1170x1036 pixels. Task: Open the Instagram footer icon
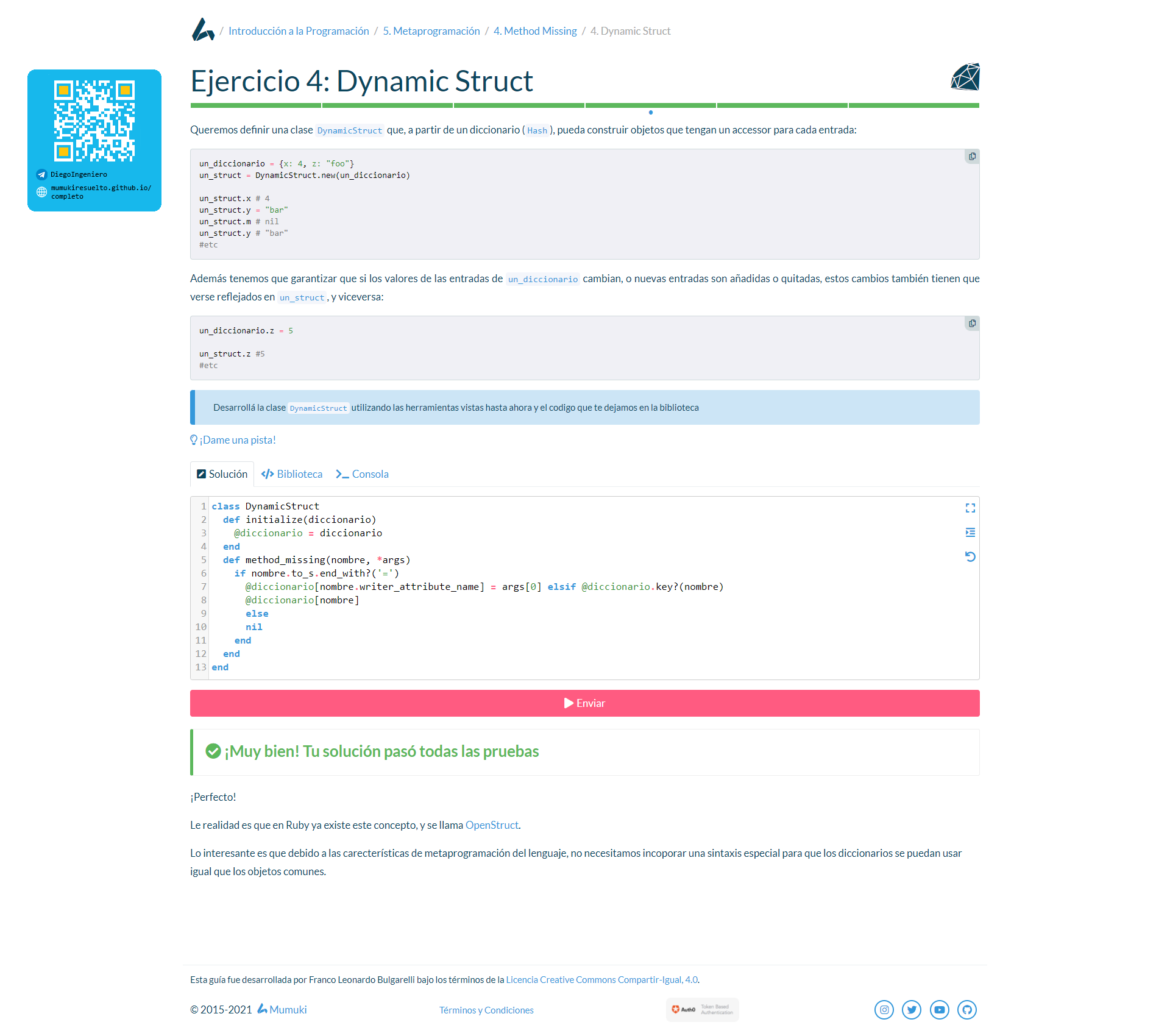[884, 1010]
